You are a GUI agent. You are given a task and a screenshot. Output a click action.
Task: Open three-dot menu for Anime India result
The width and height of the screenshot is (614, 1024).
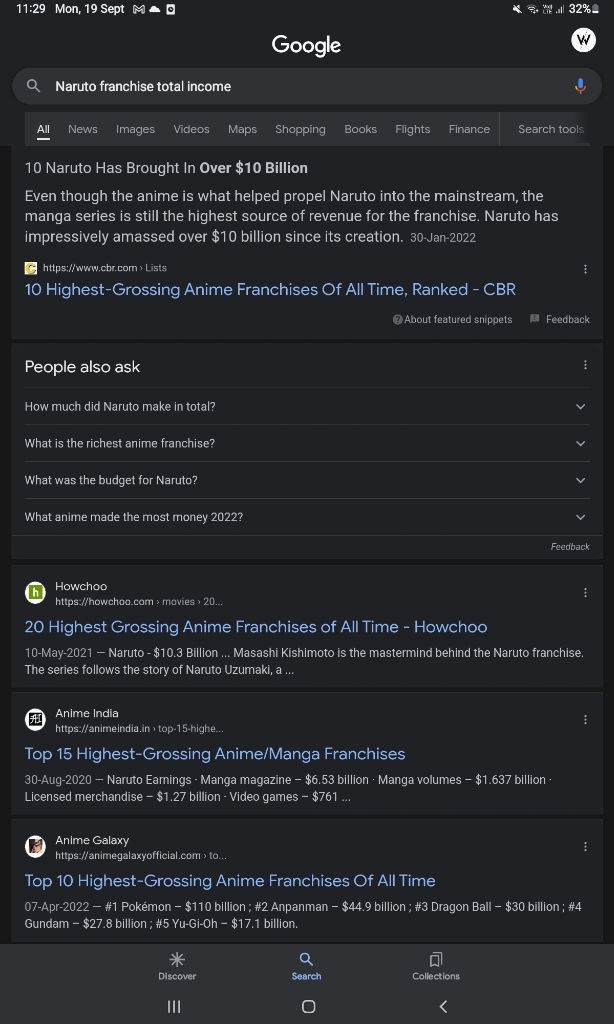coord(585,720)
